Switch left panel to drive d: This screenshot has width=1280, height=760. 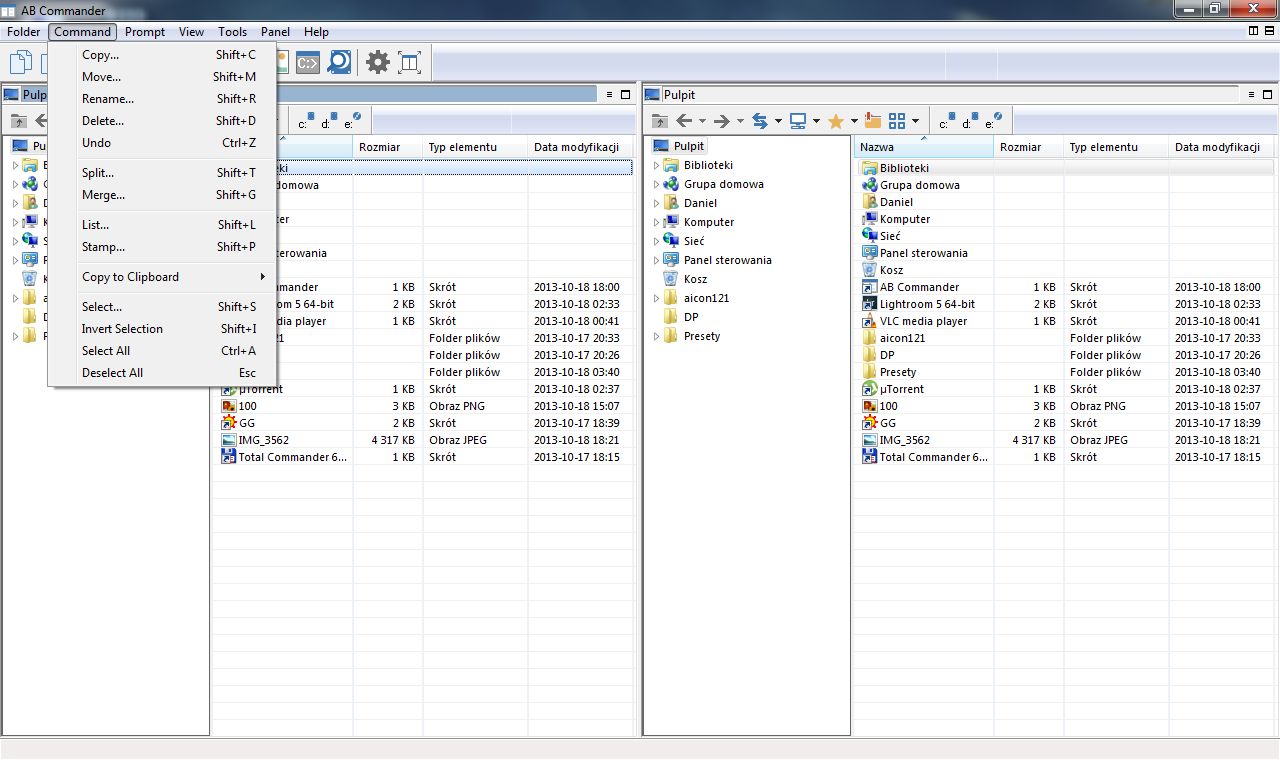click(x=328, y=121)
